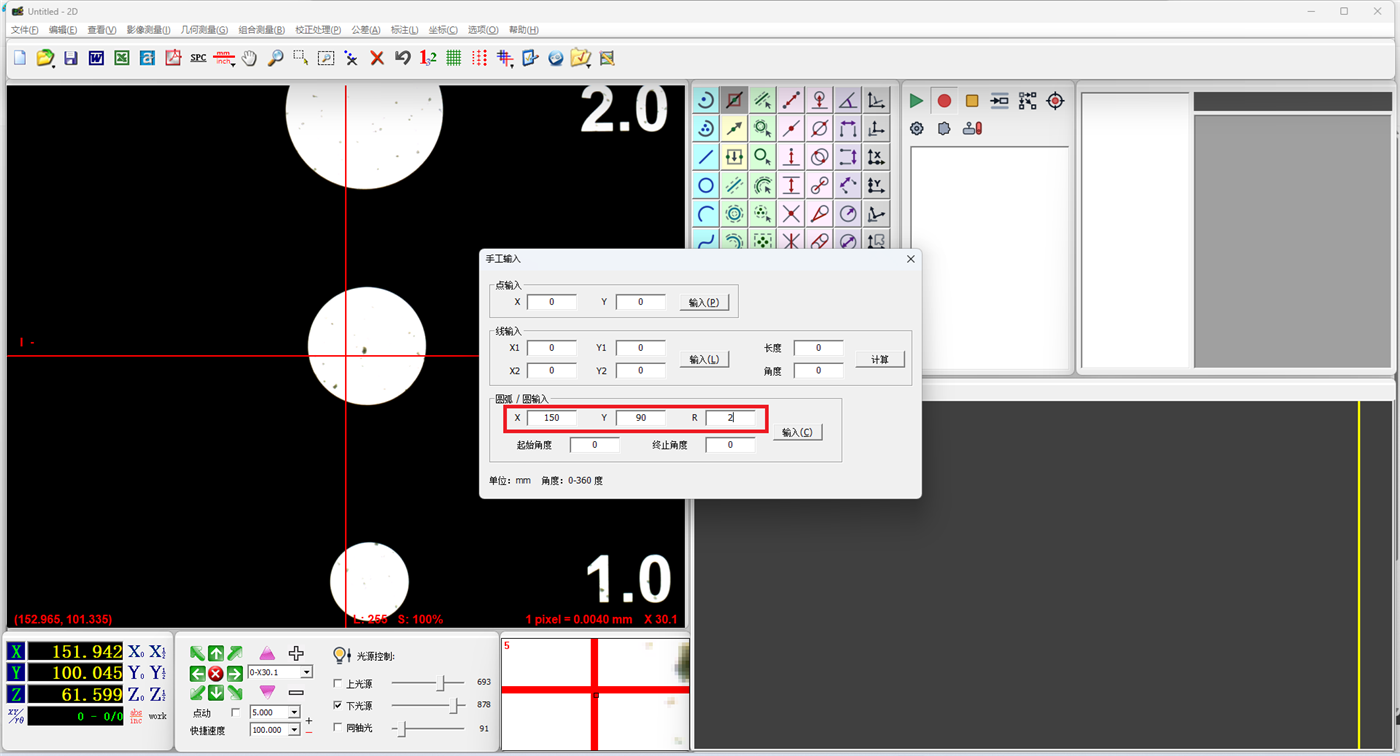Open the 坐标(C) menu
This screenshot has width=1400, height=756.
coord(443,30)
